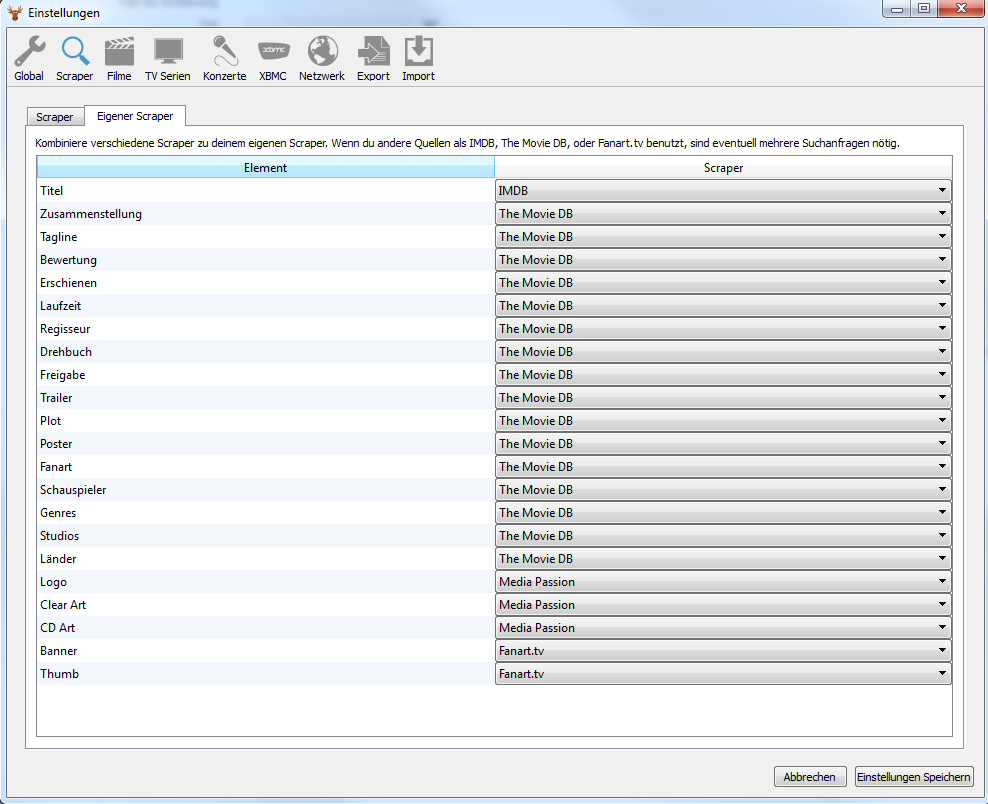Select the Drehbuch row label

(66, 352)
